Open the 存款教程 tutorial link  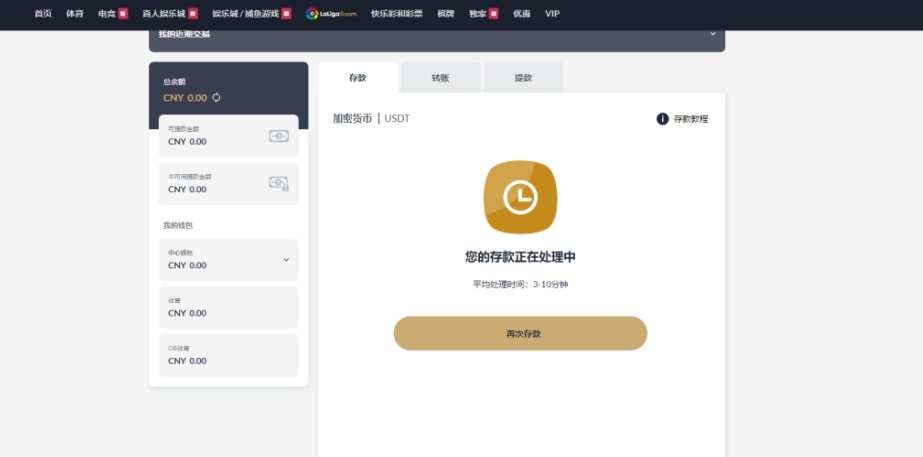[691, 119]
